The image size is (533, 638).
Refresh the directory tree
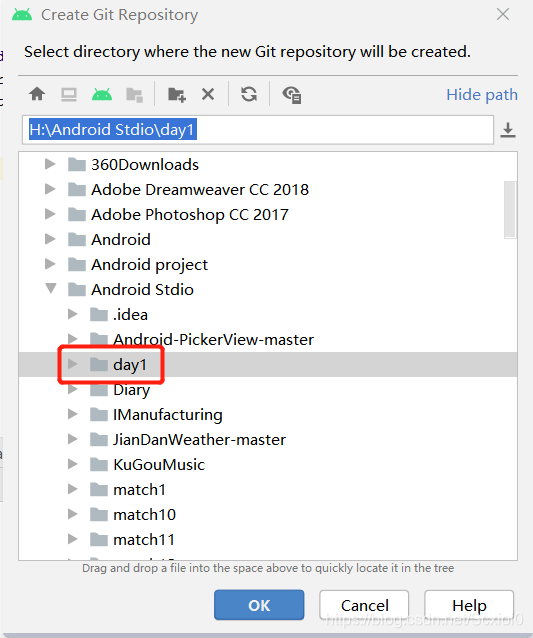[x=249, y=94]
